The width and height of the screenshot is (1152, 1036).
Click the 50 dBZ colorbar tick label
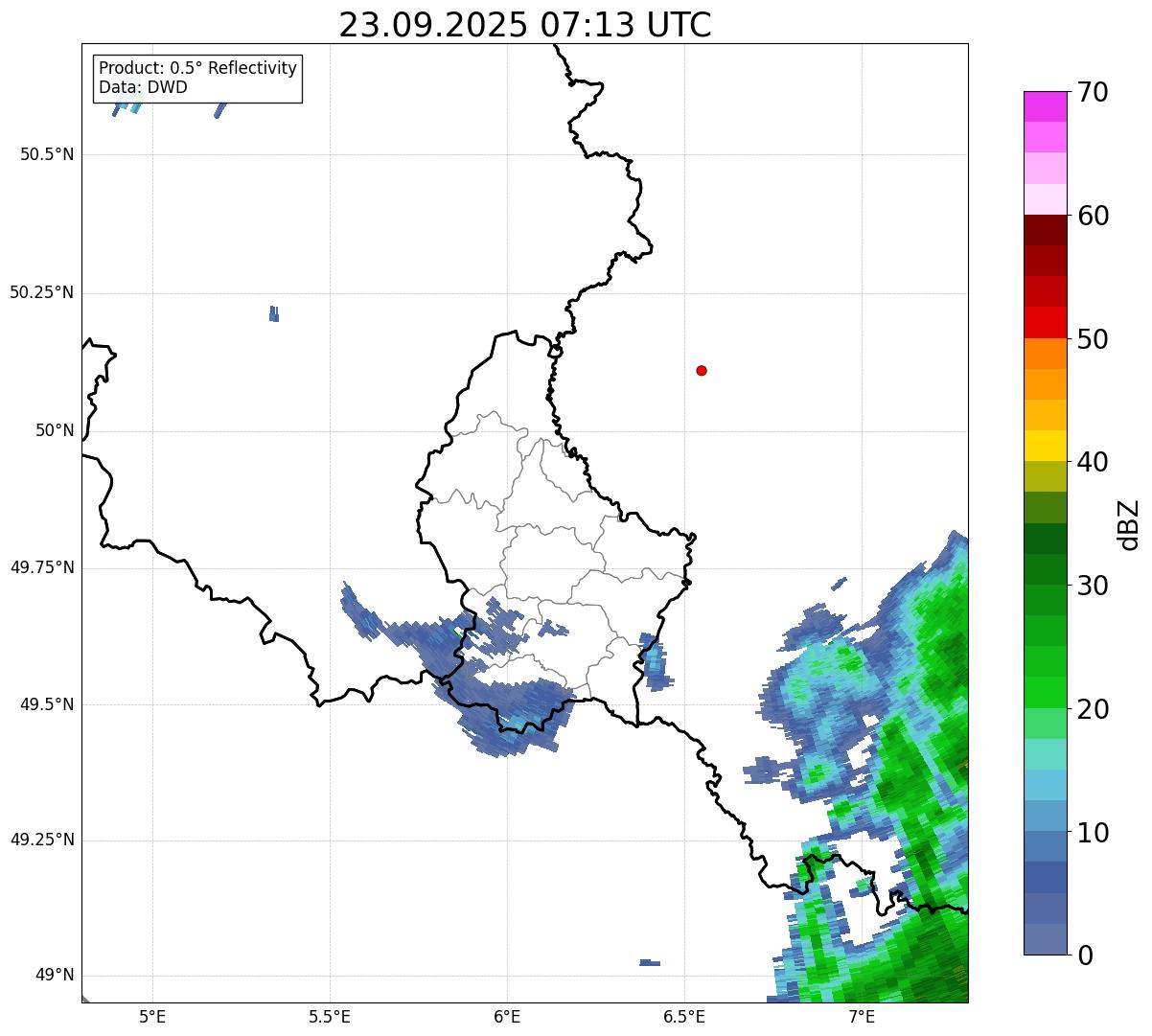coord(1093,339)
